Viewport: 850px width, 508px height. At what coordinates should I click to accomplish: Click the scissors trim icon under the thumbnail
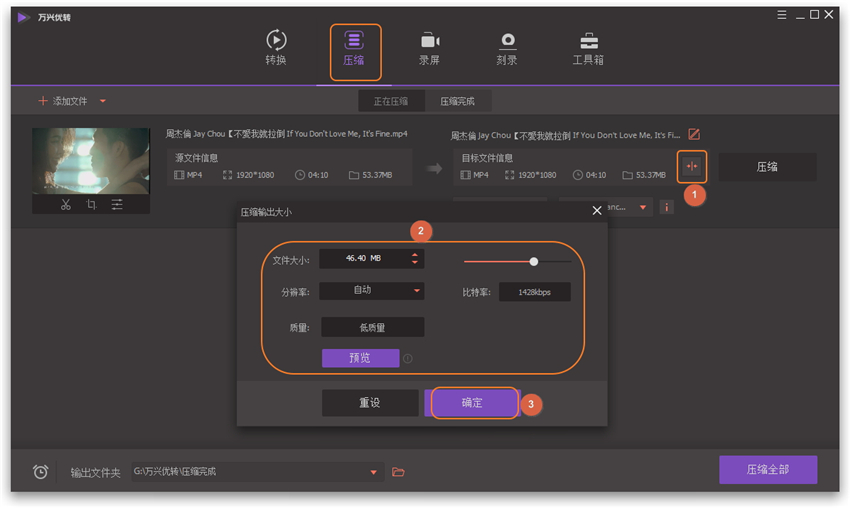pos(65,204)
